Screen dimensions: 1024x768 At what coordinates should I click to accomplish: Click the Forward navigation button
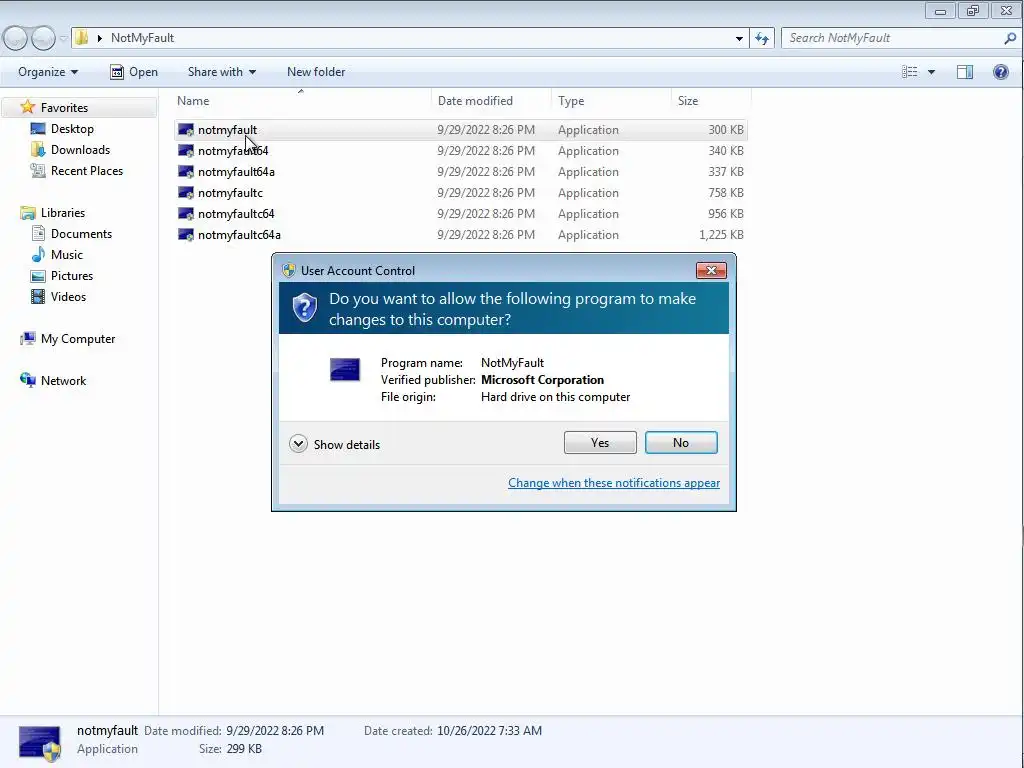(x=43, y=39)
